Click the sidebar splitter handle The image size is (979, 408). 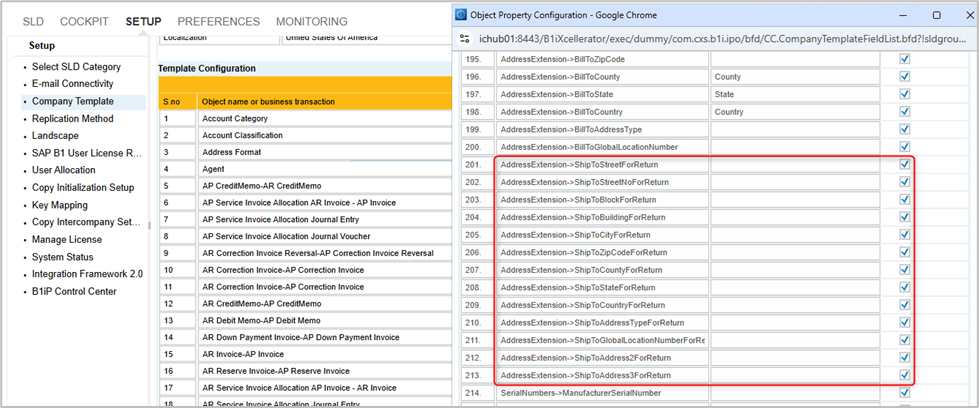click(x=150, y=225)
